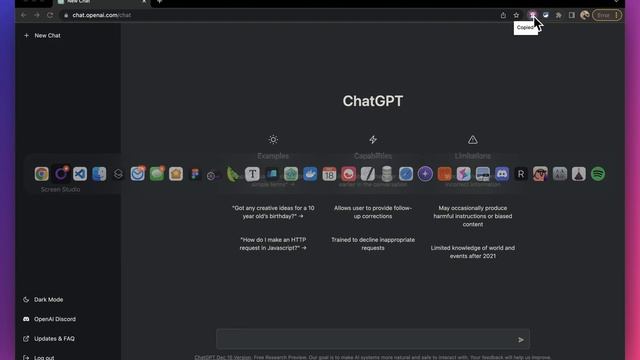The image size is (640, 360).
Task: Click the ChatGPT heading text
Action: [373, 101]
